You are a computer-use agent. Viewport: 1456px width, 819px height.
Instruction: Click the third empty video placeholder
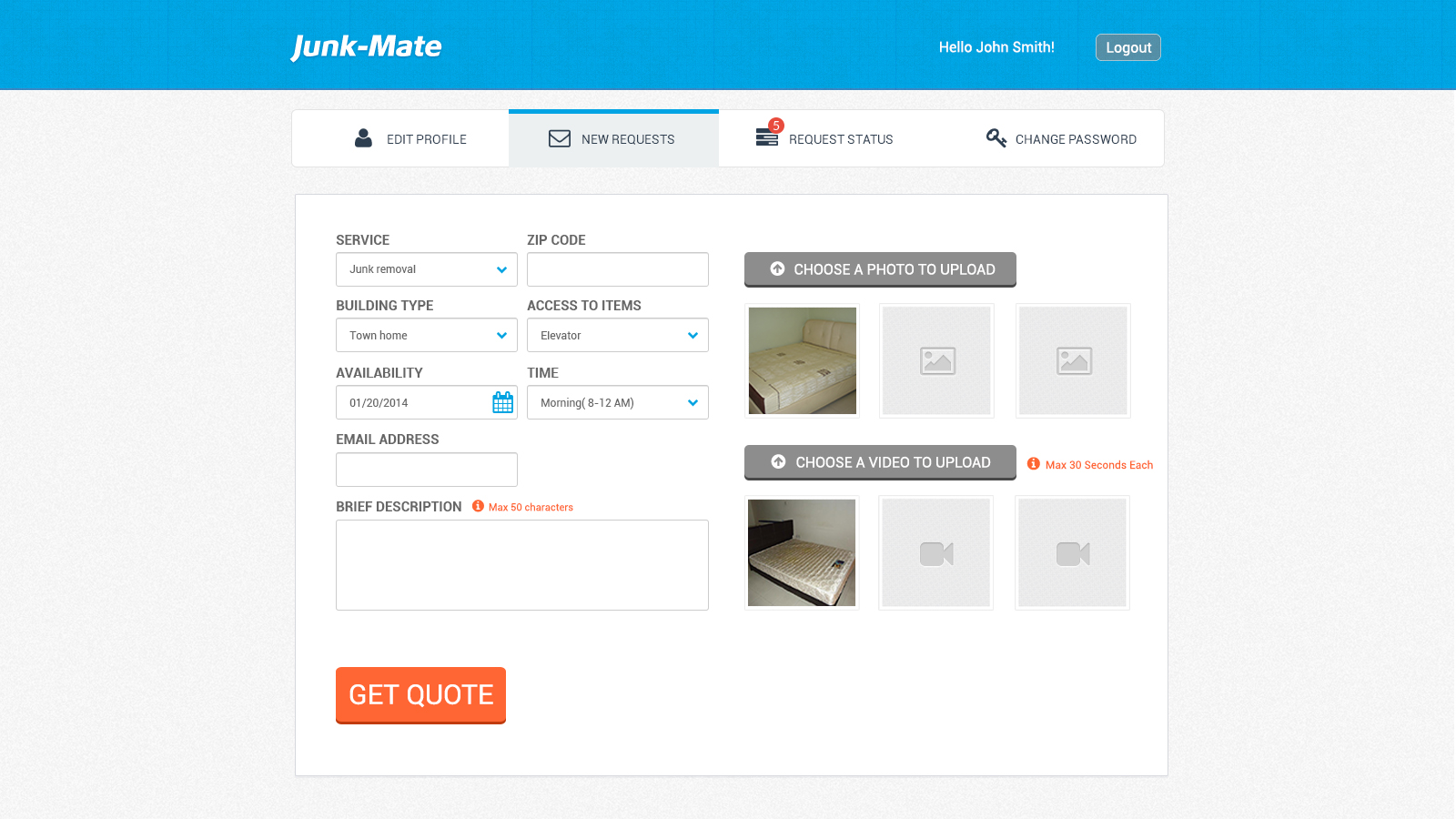(1072, 553)
